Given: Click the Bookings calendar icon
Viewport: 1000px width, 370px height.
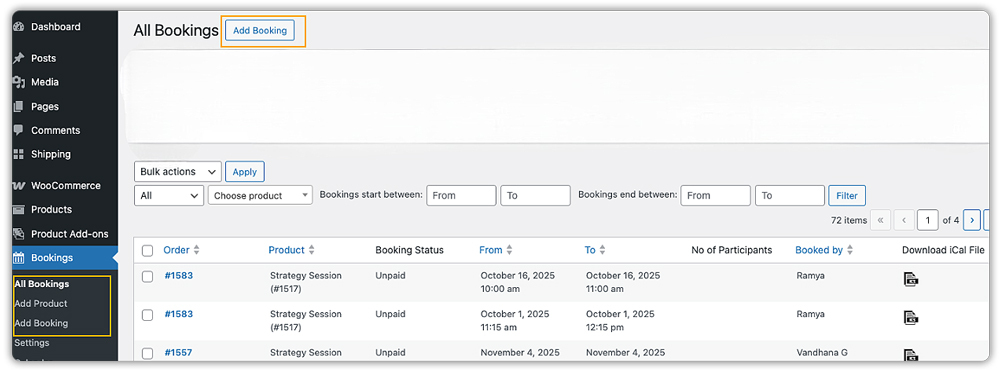Looking at the screenshot, I should 18,258.
